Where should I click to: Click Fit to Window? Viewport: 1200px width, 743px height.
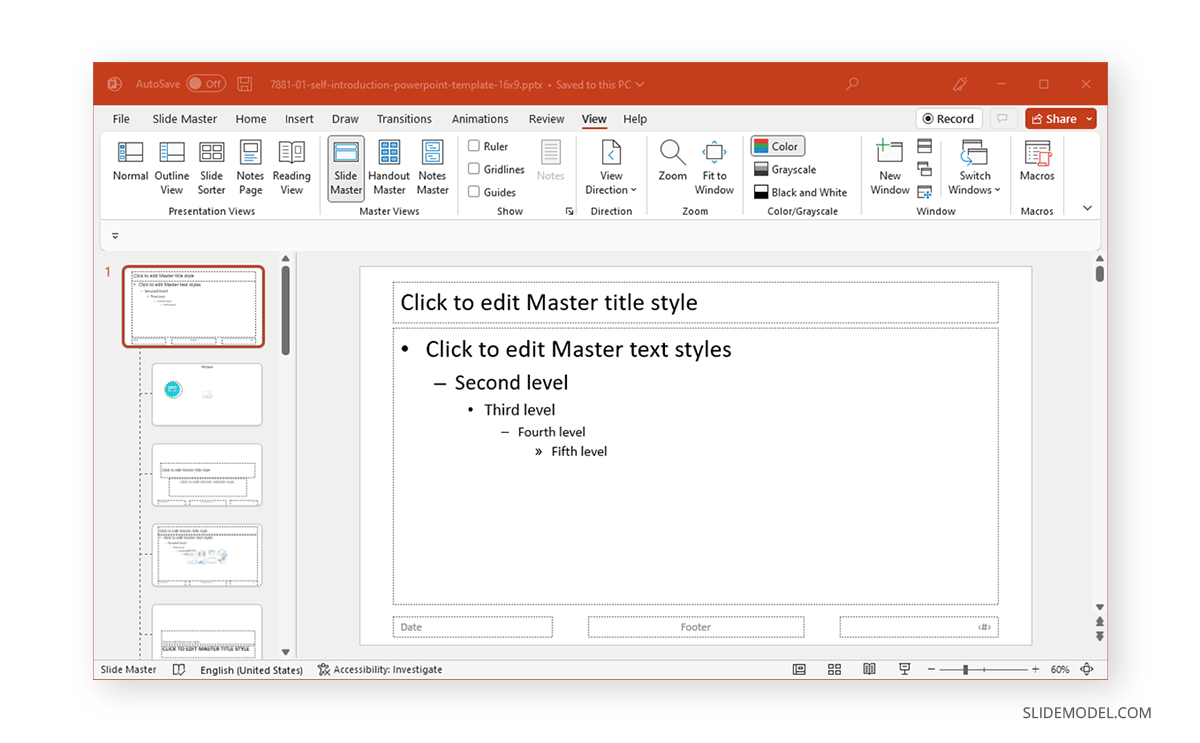714,168
